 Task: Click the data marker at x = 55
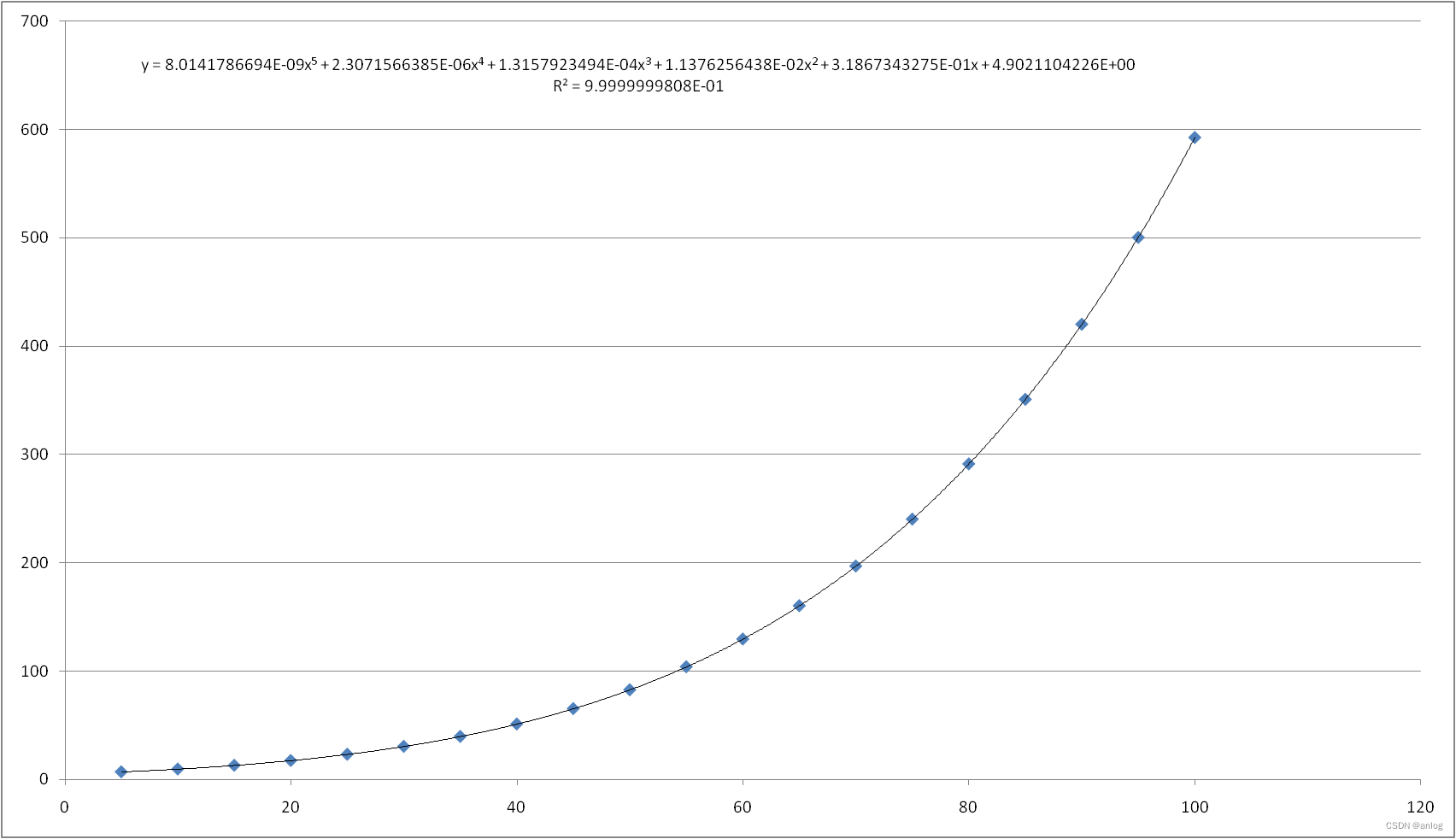686,666
